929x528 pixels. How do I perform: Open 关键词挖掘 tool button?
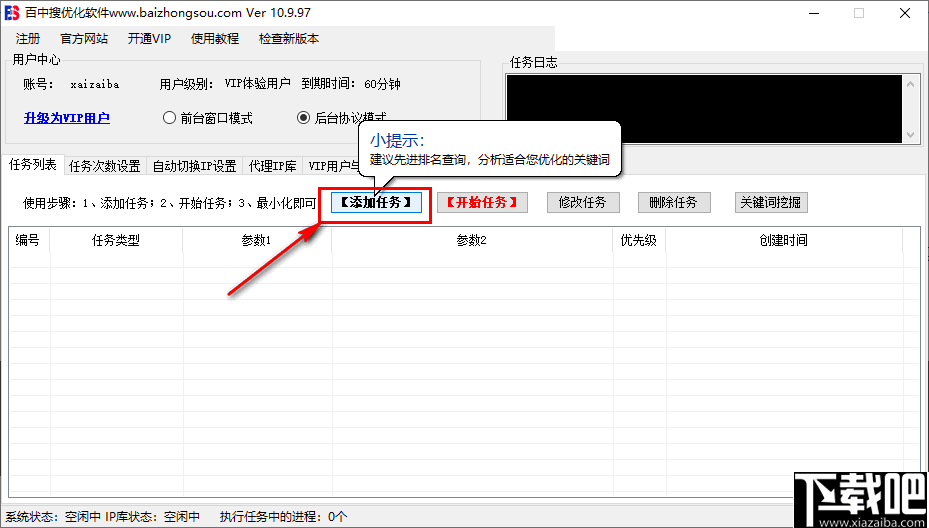(771, 203)
